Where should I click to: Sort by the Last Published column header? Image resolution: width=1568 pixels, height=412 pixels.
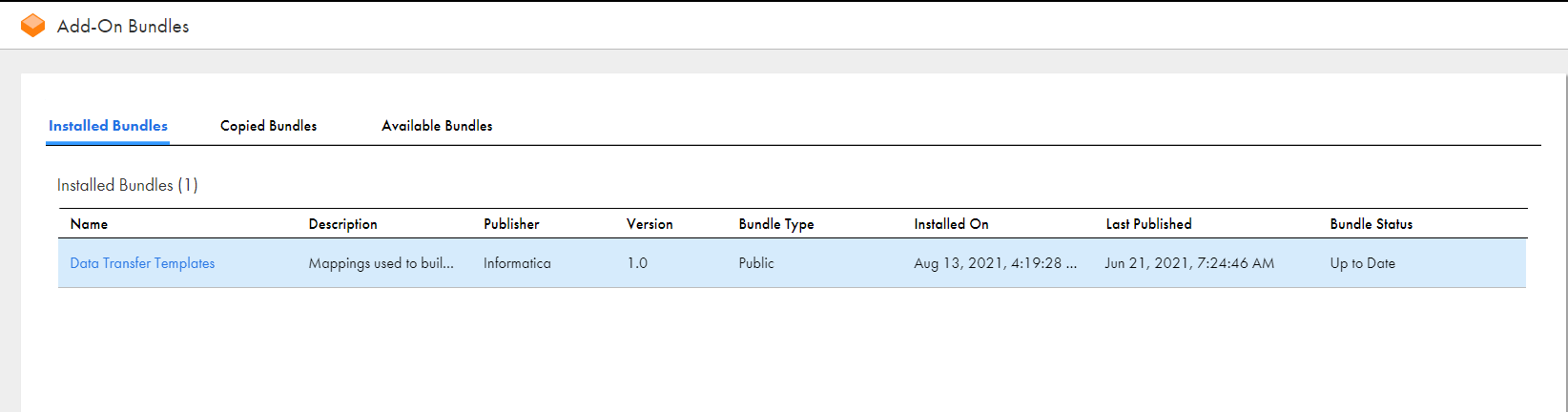[x=1148, y=224]
